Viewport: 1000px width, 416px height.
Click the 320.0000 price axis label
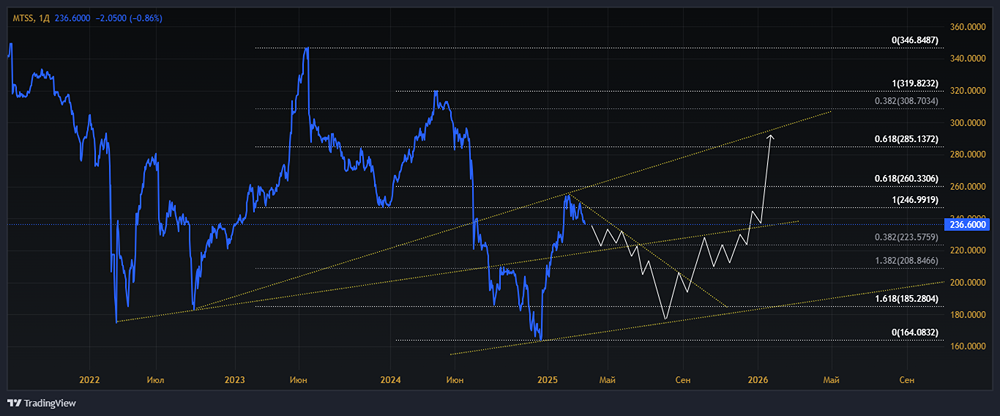point(968,91)
